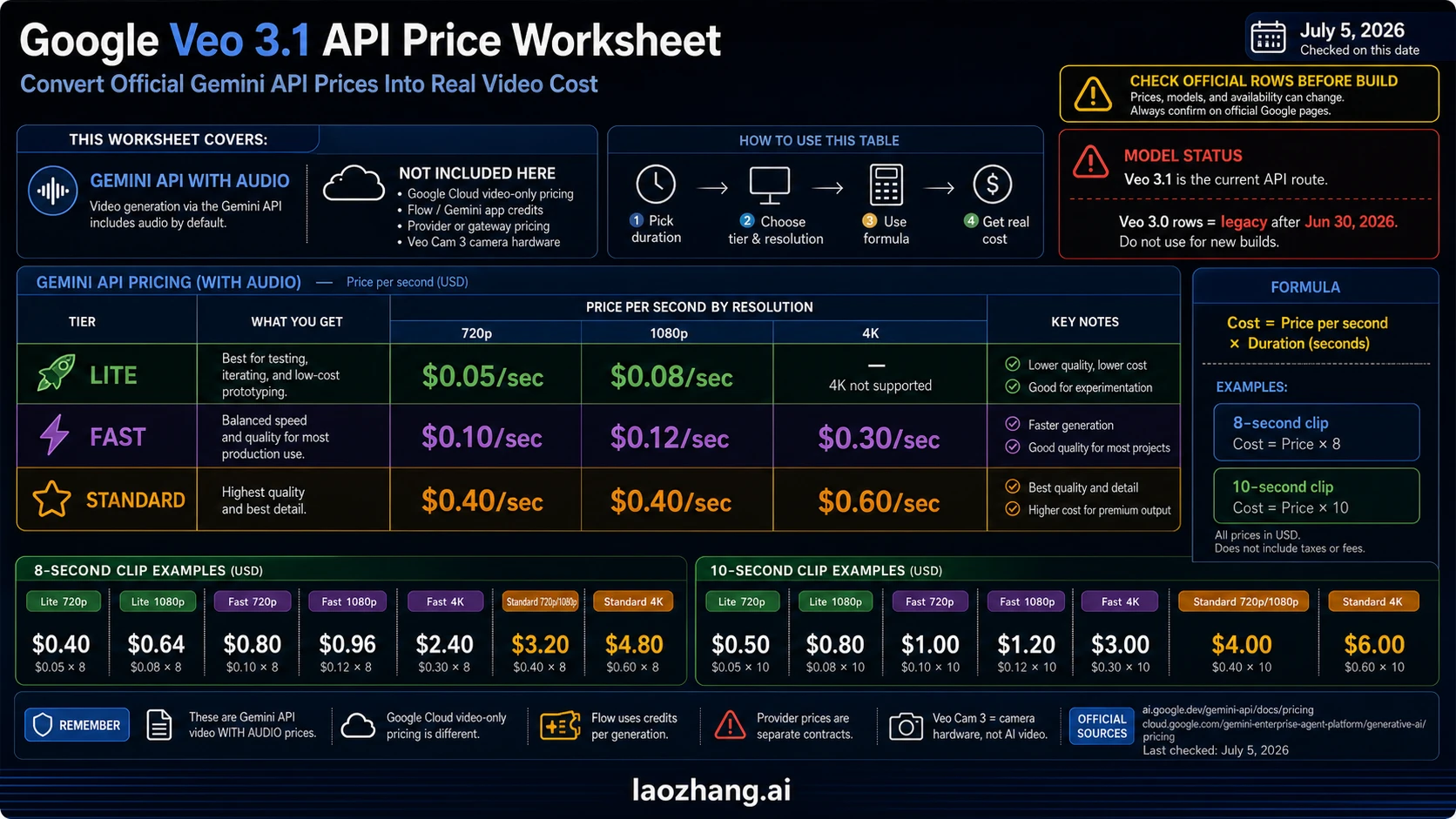Screen dimensions: 1456x819
Task: Select the lightning bolt icon in the FAST row
Action: 55,434
